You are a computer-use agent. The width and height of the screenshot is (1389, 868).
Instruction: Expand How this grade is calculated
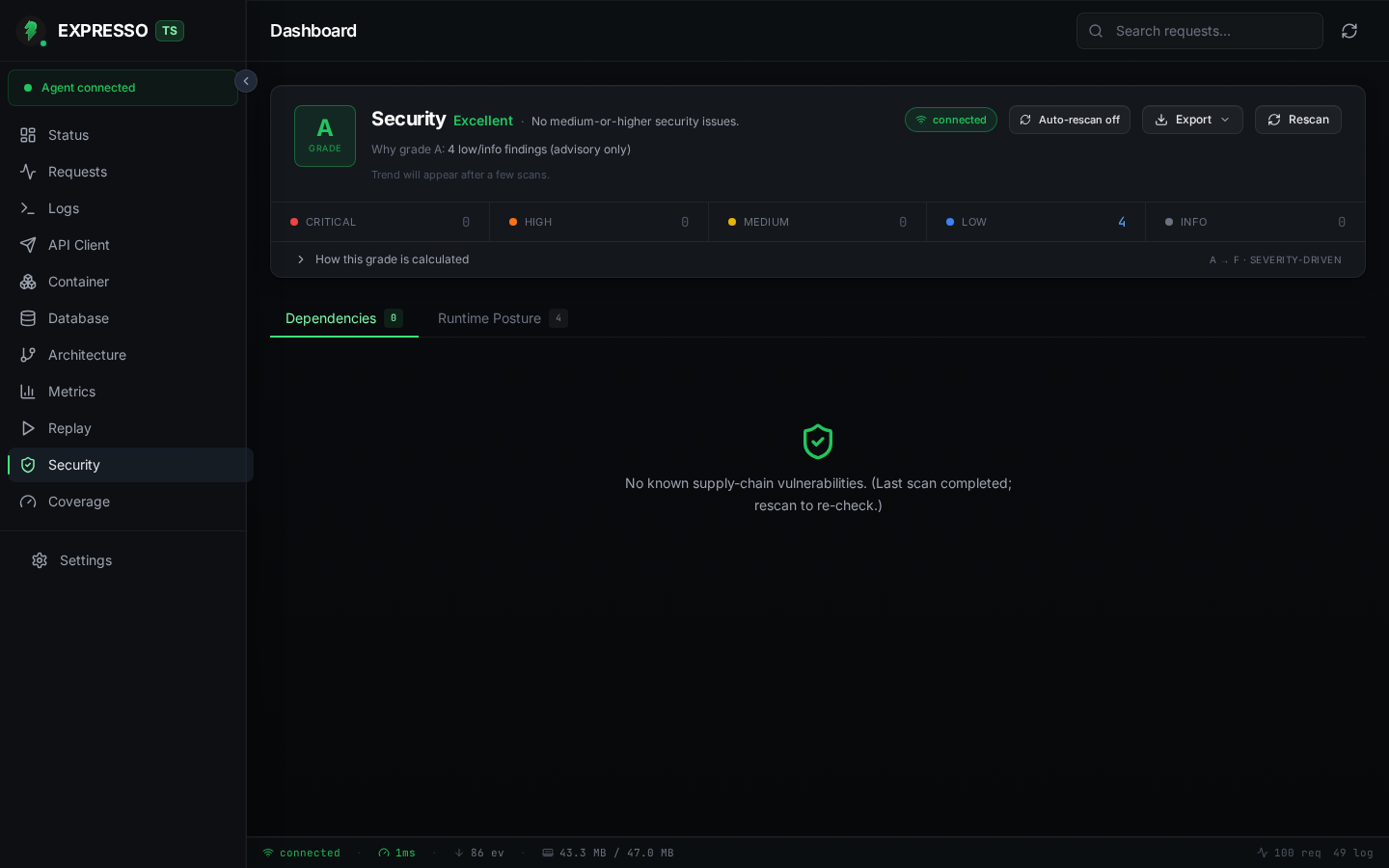(382, 259)
